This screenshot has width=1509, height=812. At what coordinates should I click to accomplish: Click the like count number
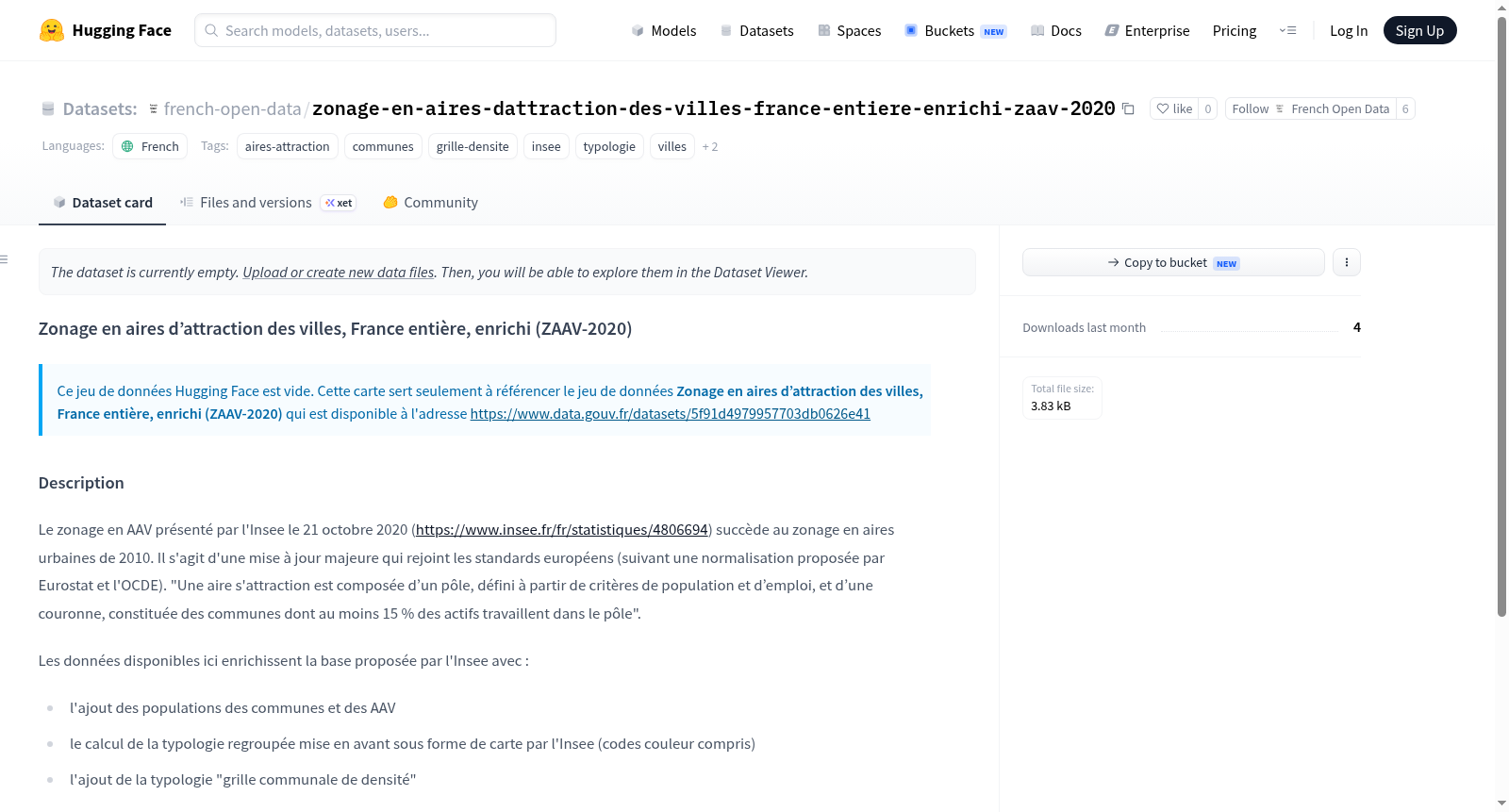click(1208, 108)
